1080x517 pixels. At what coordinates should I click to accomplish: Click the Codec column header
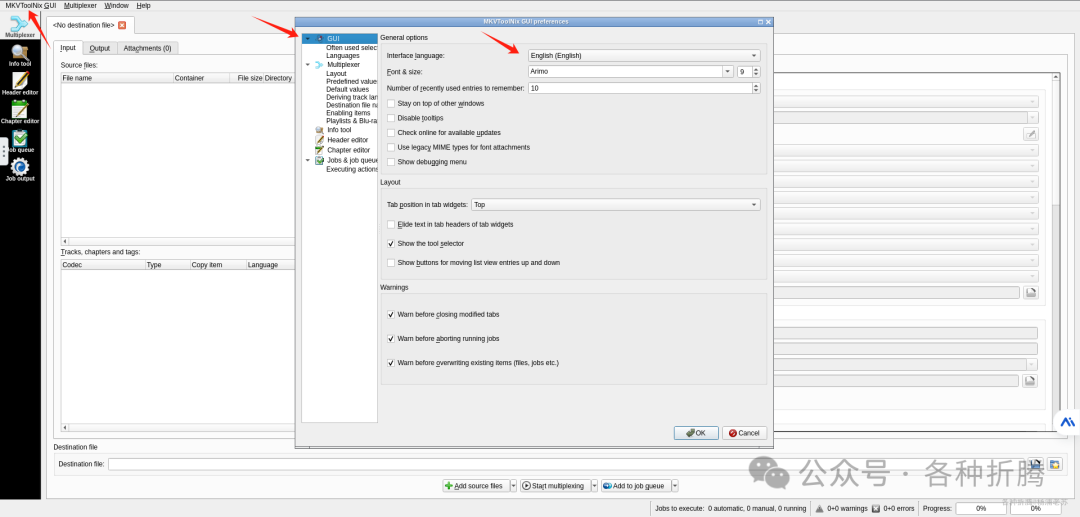[103, 265]
